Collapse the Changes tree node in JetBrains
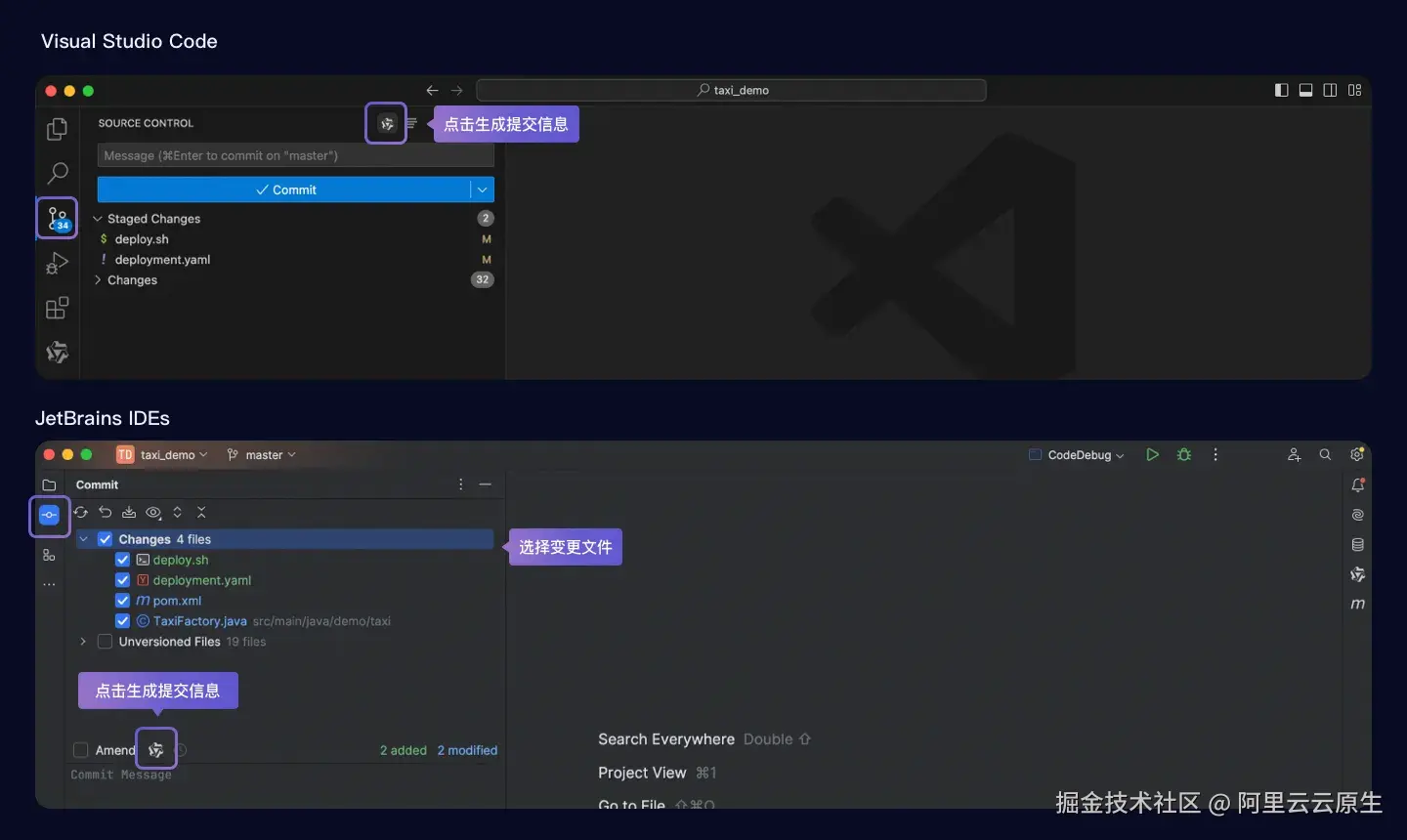This screenshot has width=1407, height=840. pyautogui.click(x=83, y=539)
